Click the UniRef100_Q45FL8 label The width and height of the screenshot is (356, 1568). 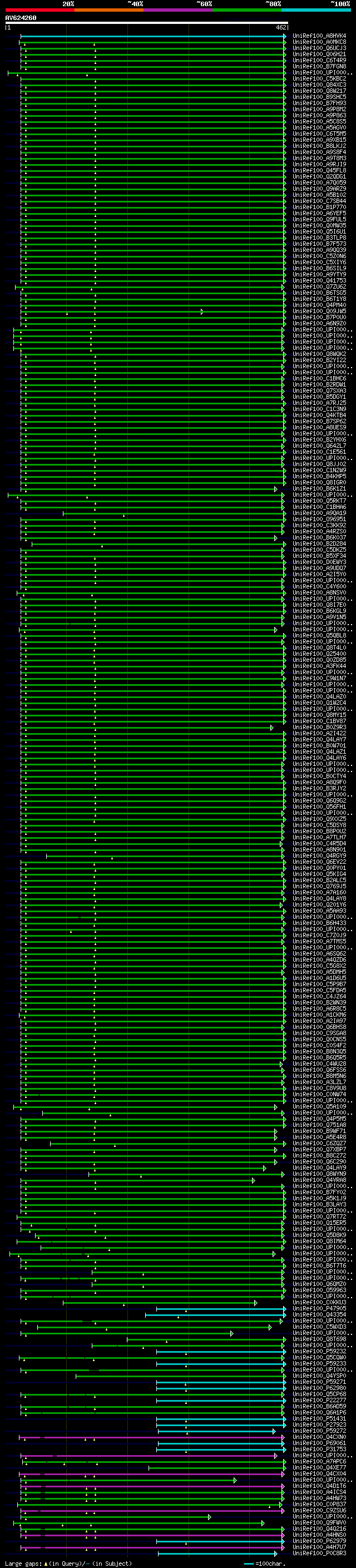point(319,170)
